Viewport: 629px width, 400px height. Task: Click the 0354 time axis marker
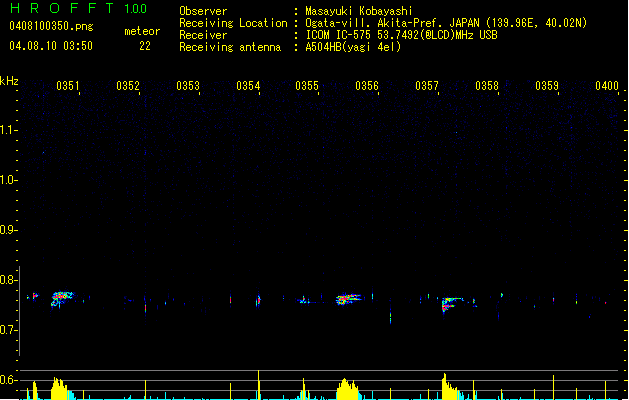[248, 86]
